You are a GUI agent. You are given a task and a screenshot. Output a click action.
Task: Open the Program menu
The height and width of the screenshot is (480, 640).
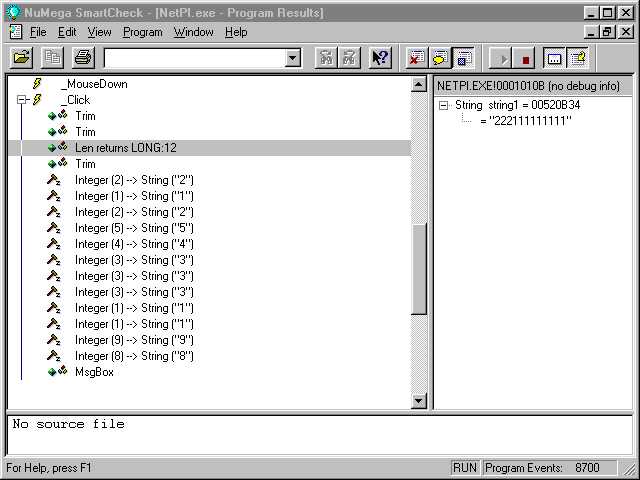tap(143, 32)
